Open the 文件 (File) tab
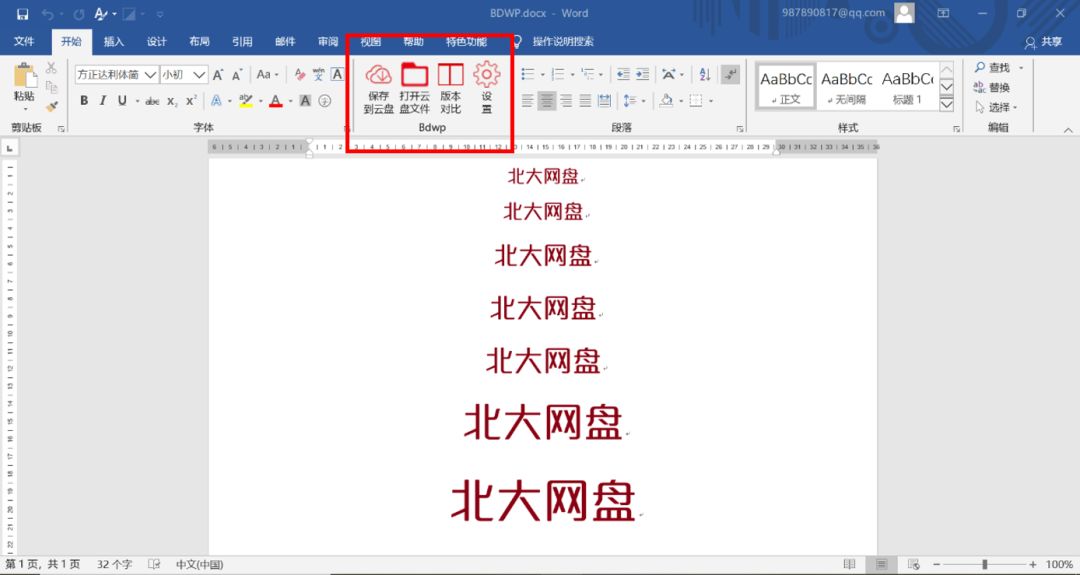This screenshot has width=1080, height=575. [24, 41]
